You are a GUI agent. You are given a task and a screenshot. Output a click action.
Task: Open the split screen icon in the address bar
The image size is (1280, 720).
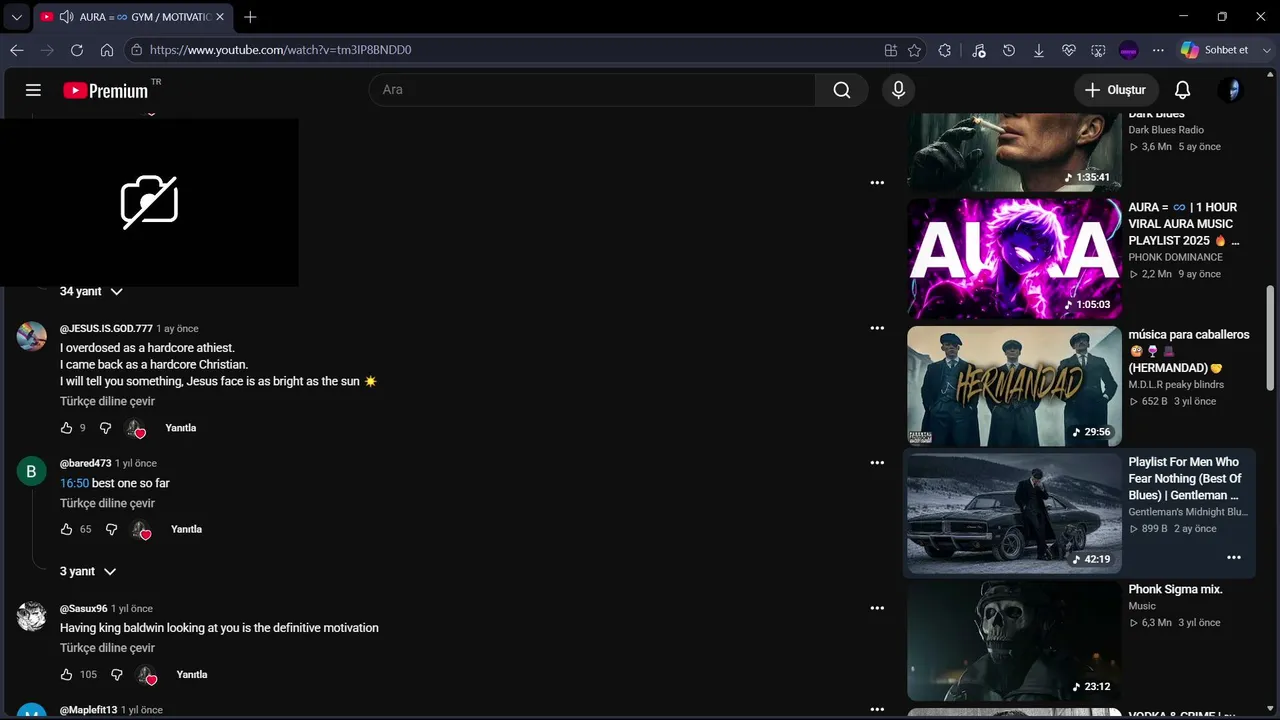point(891,50)
